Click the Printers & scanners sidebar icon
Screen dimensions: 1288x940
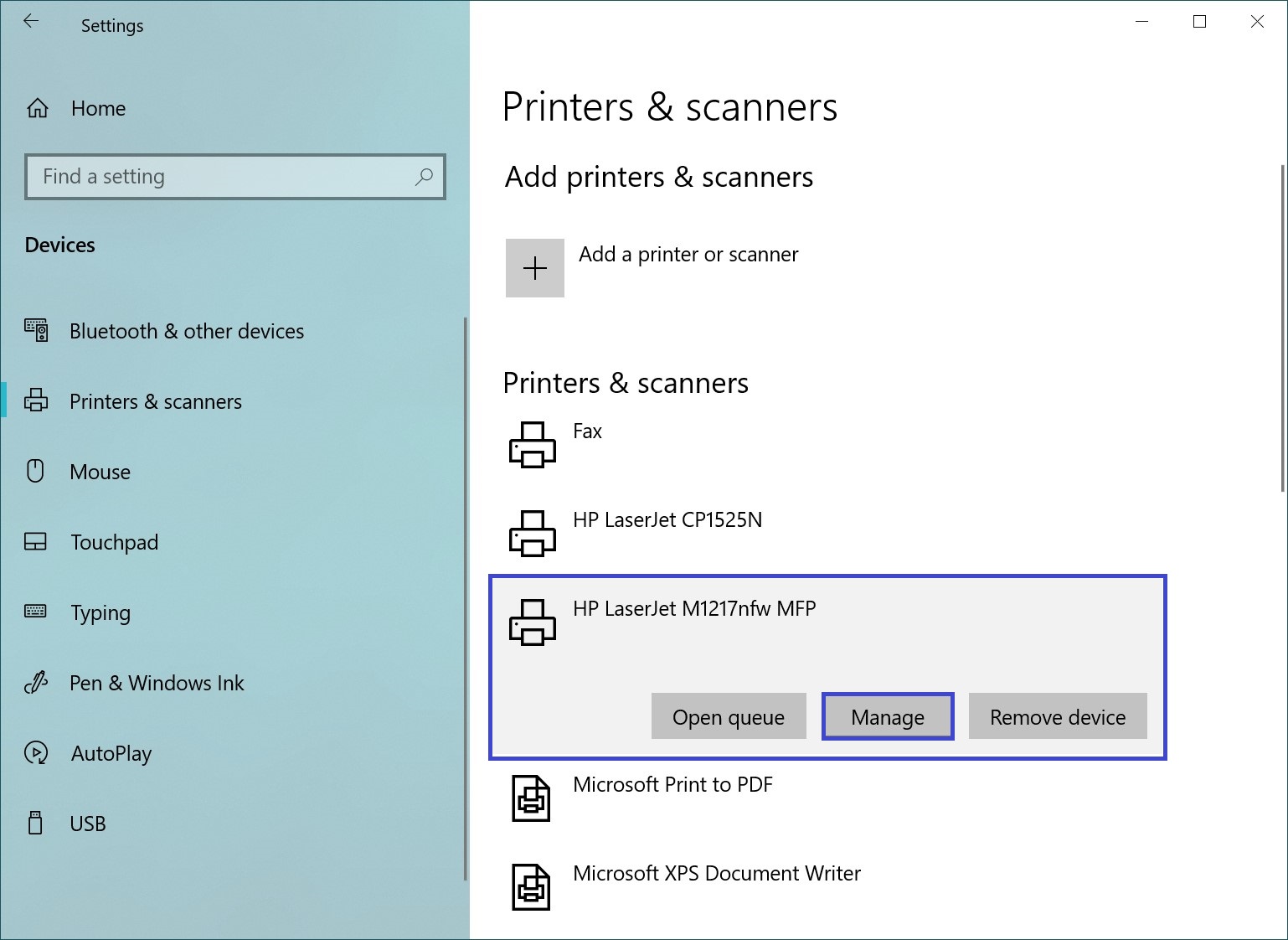(x=36, y=400)
